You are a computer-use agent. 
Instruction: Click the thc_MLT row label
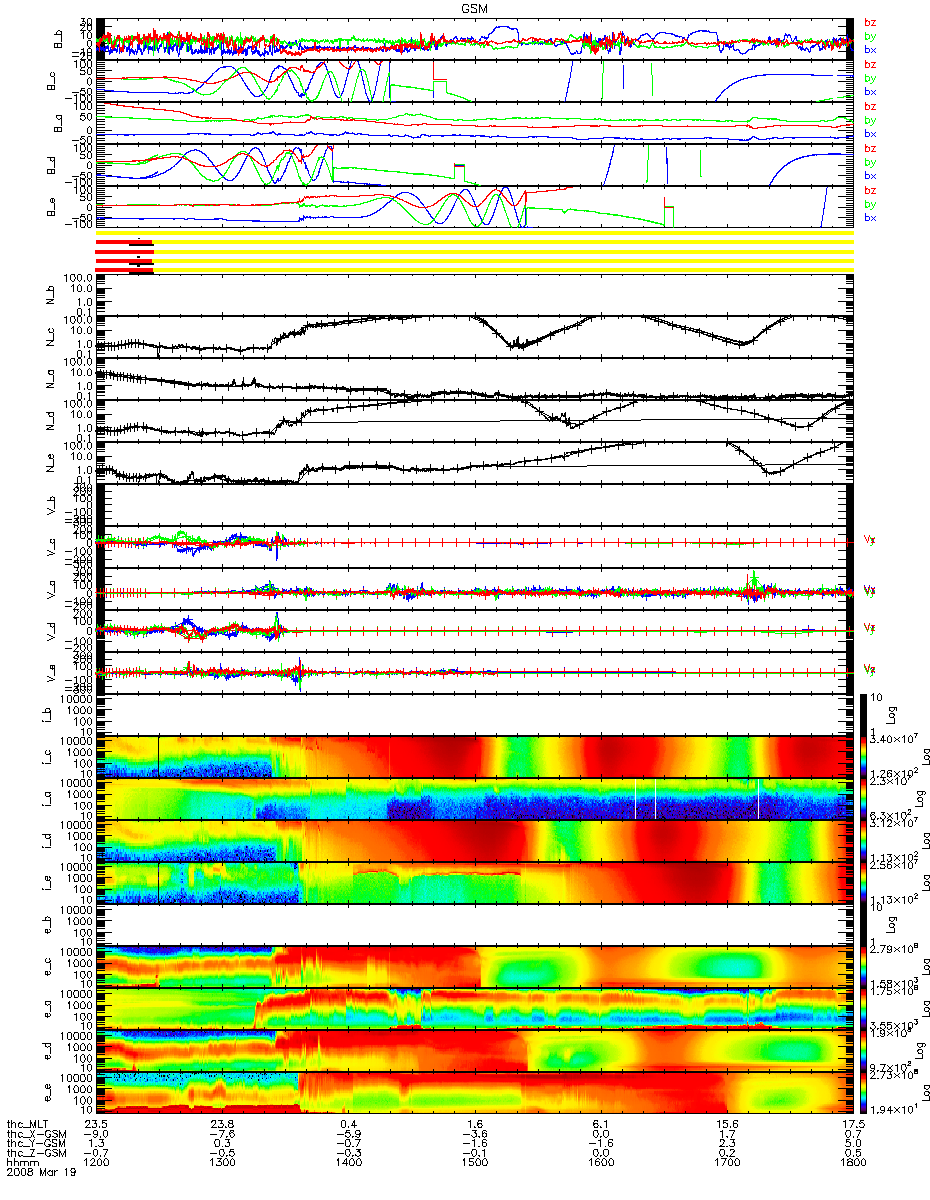(x=27, y=1123)
